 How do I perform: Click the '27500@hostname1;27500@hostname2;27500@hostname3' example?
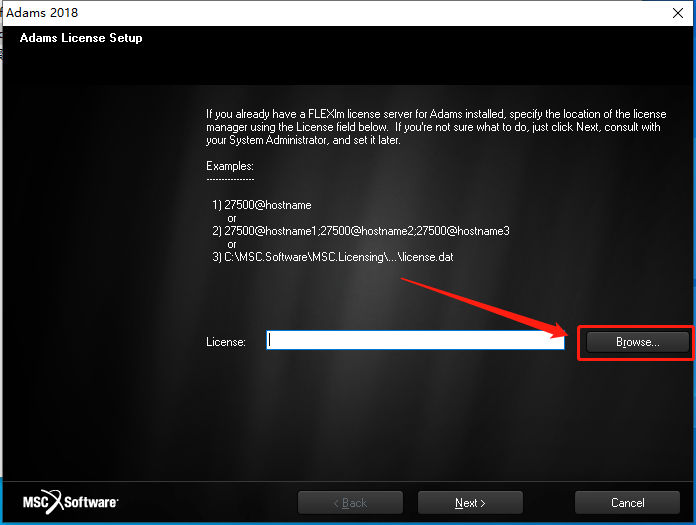click(x=367, y=231)
